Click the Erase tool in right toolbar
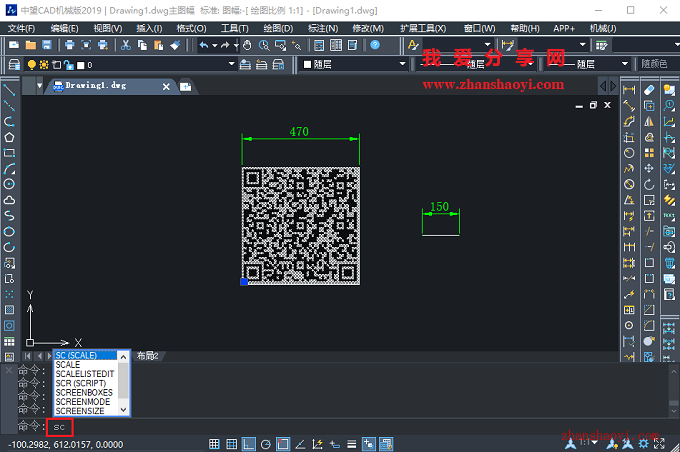The height and width of the screenshot is (452, 680). 649,90
